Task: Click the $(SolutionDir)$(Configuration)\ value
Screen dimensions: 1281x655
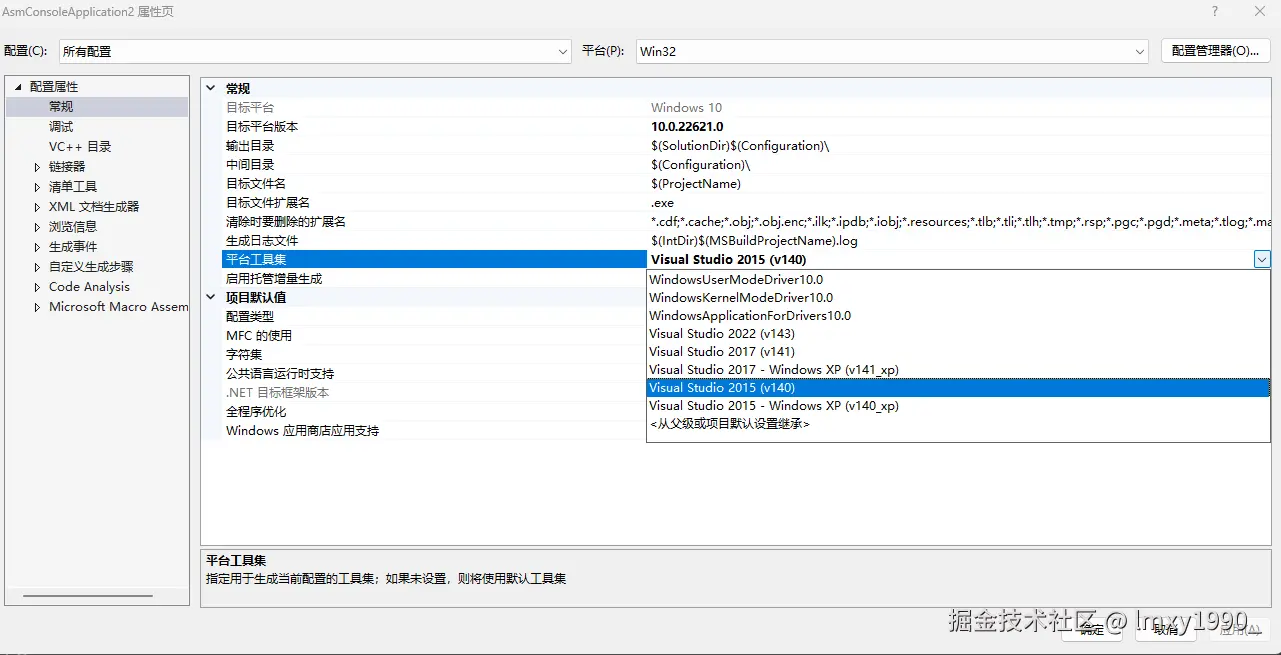Action: coord(740,146)
